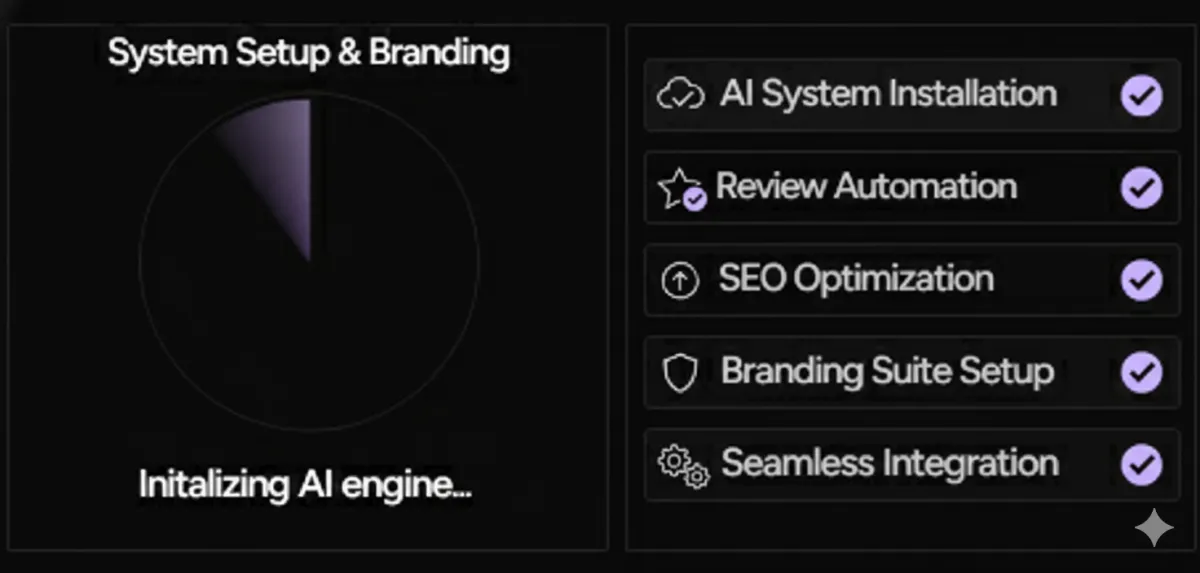The height and width of the screenshot is (573, 1200).
Task: Click the System Setup & Branding heading
Action: coord(308,53)
